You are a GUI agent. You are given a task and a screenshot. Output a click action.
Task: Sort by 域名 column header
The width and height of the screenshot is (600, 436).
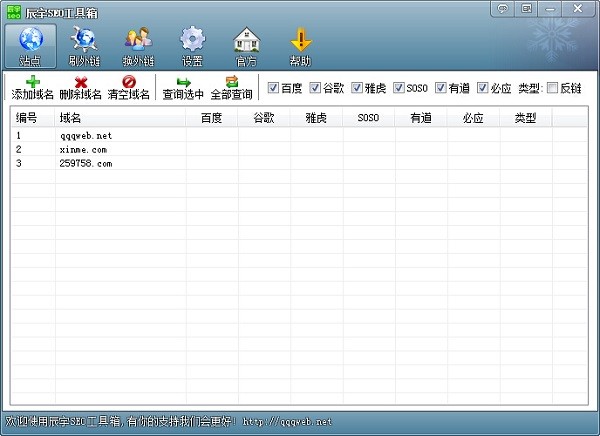pyautogui.click(x=121, y=118)
